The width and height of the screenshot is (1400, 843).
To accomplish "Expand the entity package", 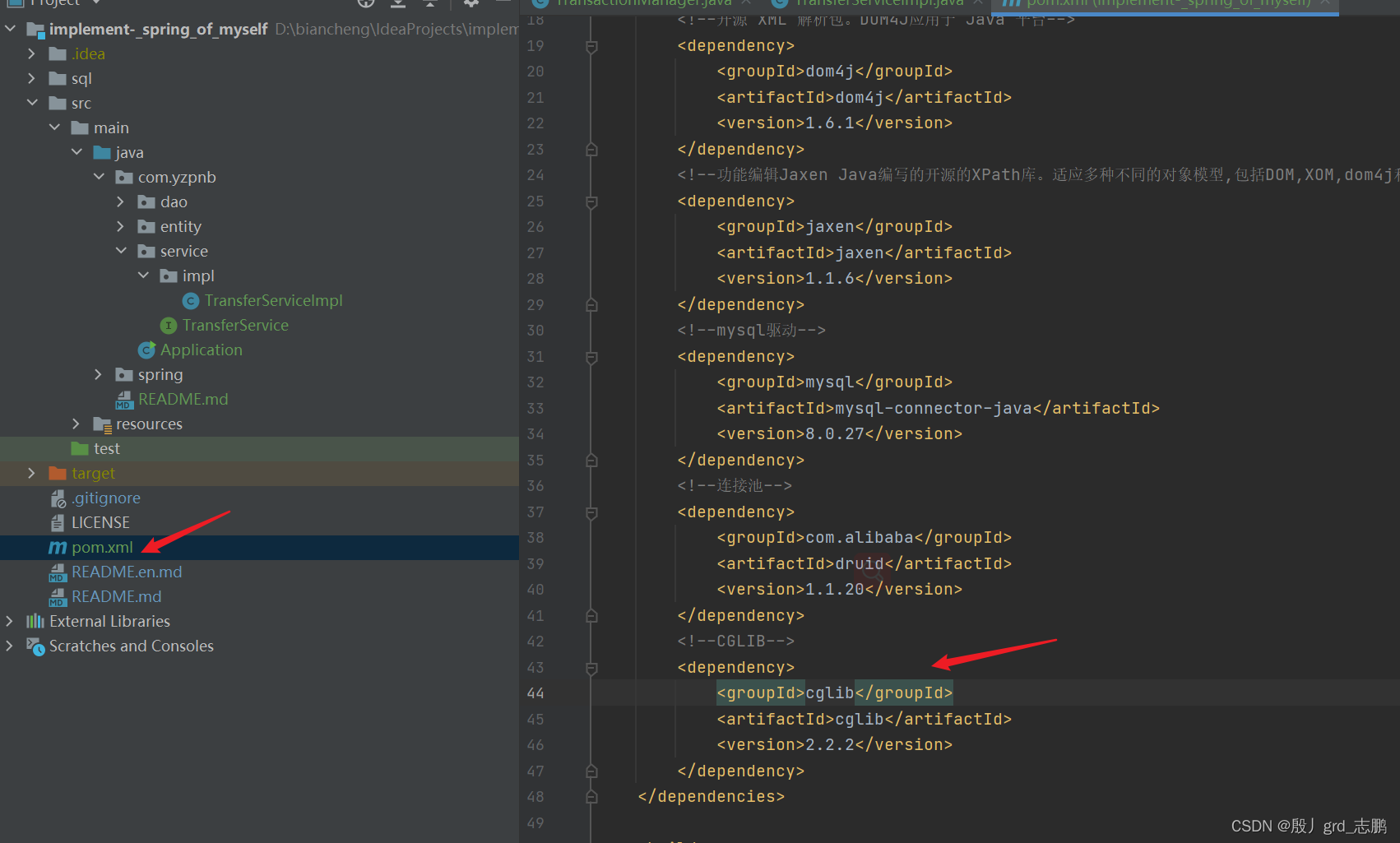I will [120, 227].
